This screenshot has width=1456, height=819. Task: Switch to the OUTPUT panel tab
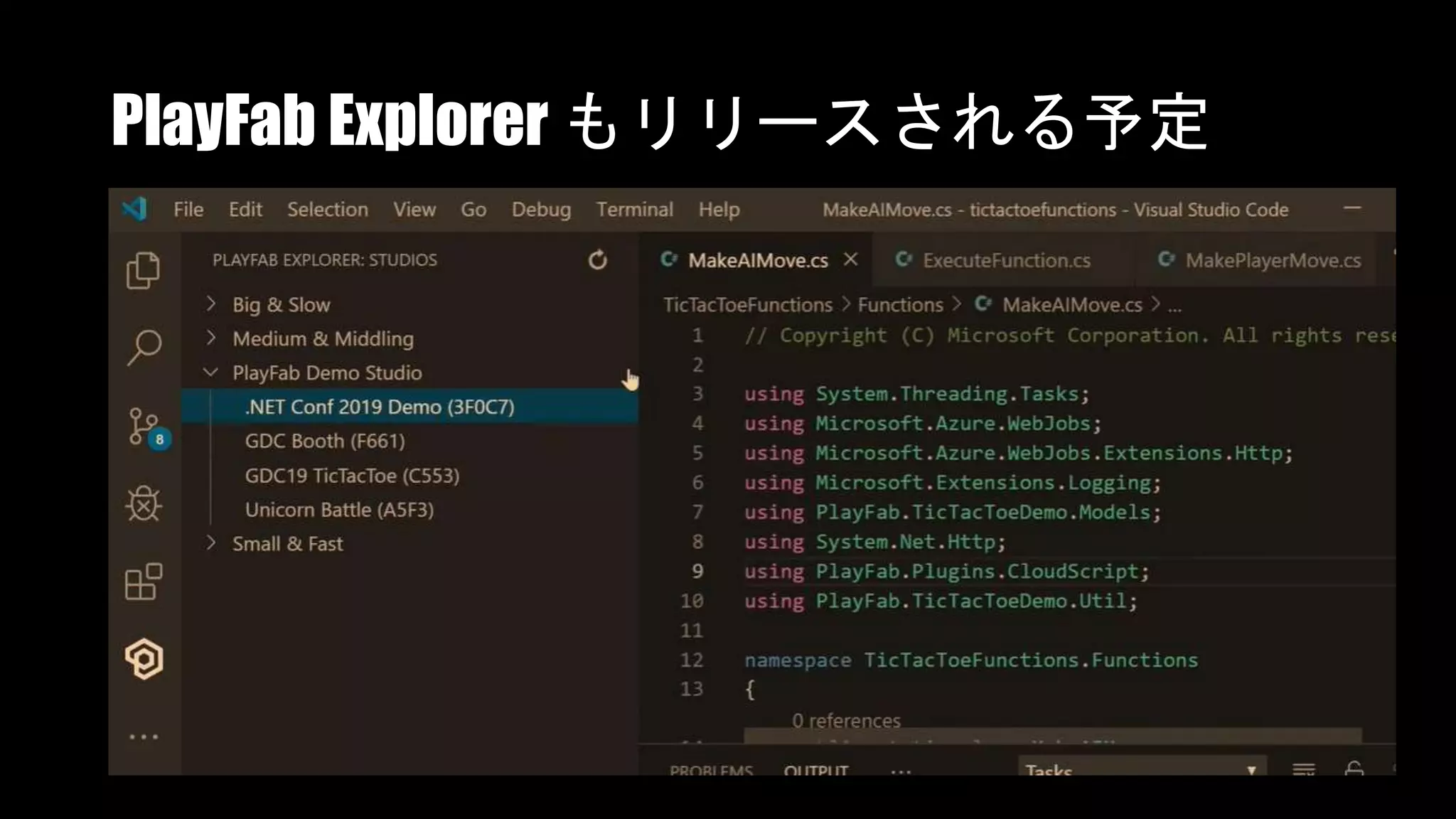816,770
